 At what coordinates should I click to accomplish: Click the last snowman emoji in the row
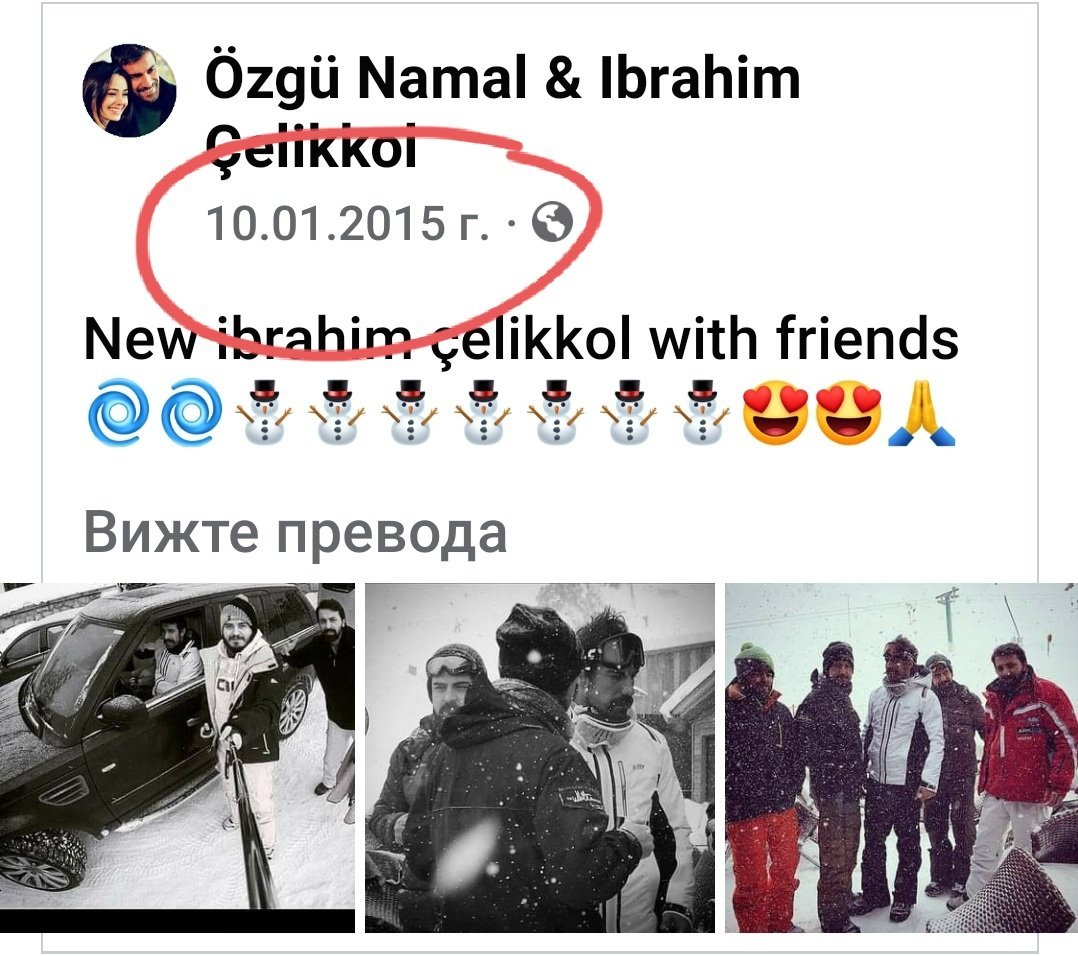(701, 412)
